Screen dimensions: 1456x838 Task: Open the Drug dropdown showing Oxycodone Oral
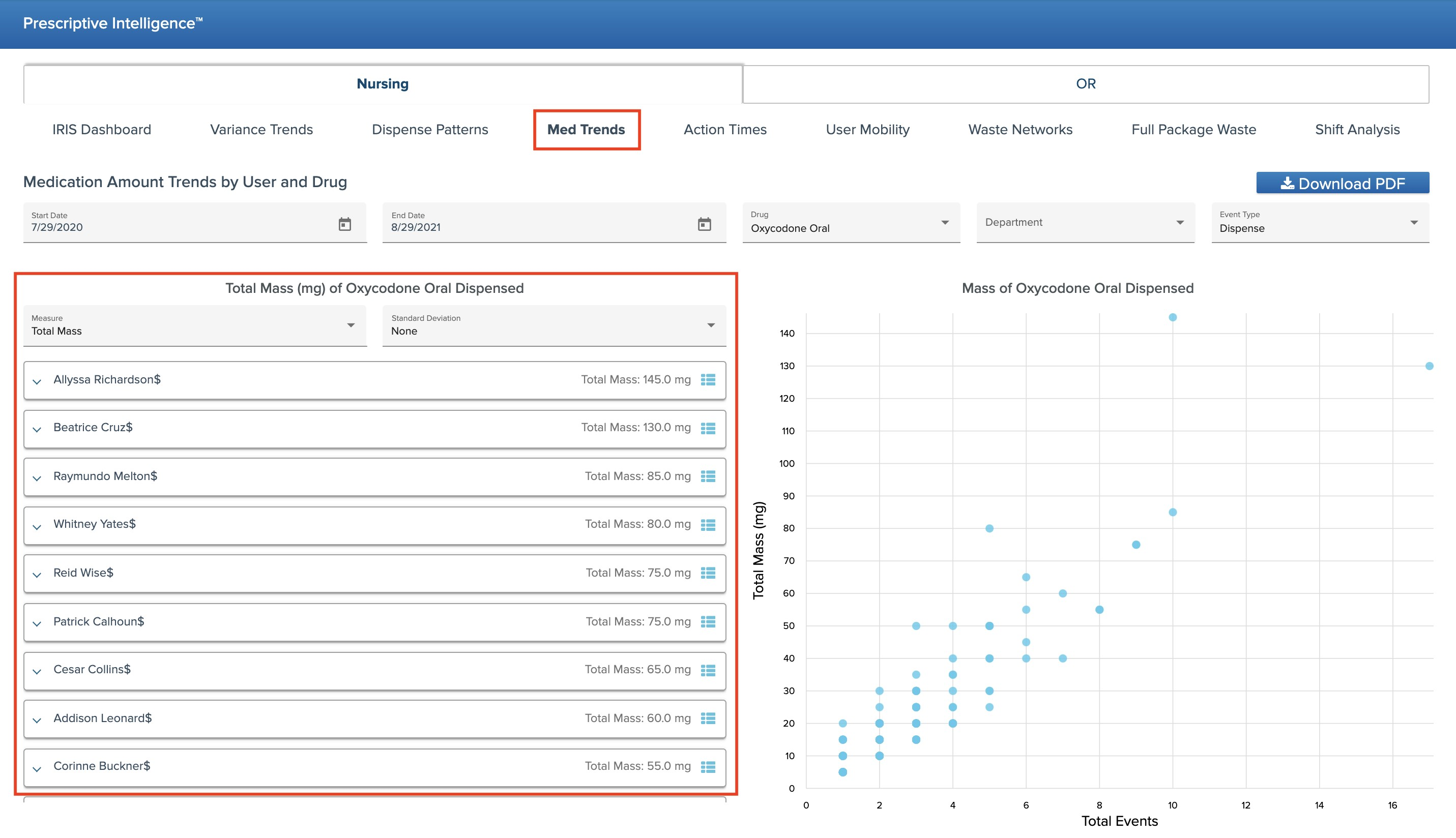click(850, 223)
